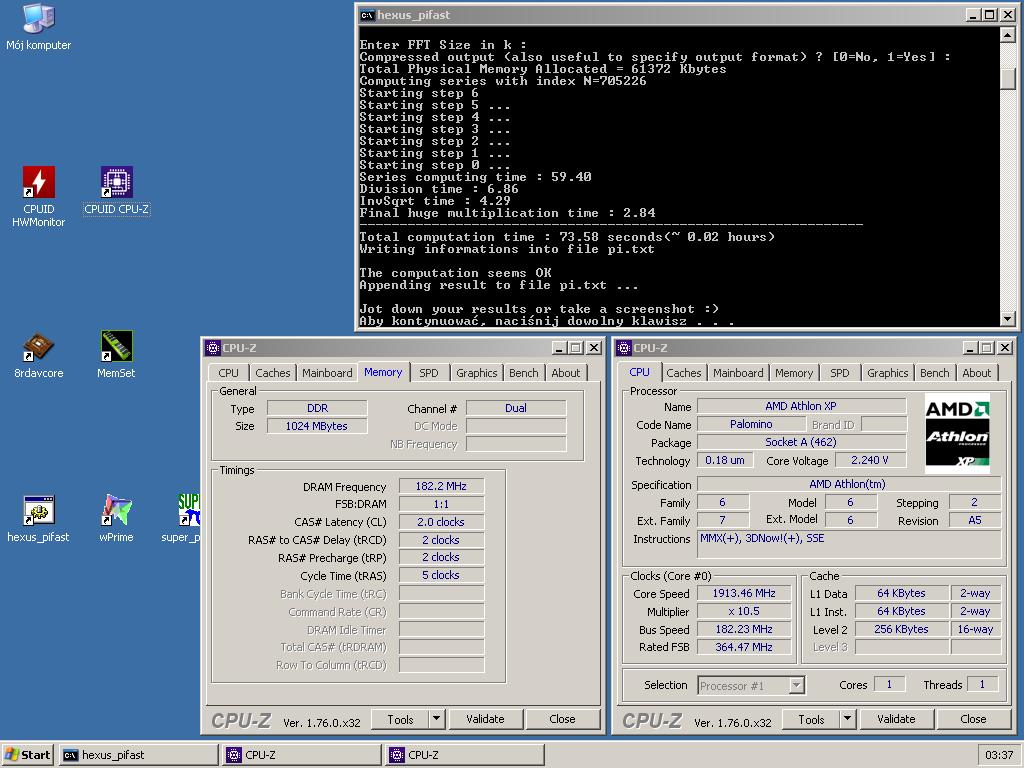Click the taskbar clock showing 03:37
Image resolution: width=1024 pixels, height=768 pixels.
[999, 755]
